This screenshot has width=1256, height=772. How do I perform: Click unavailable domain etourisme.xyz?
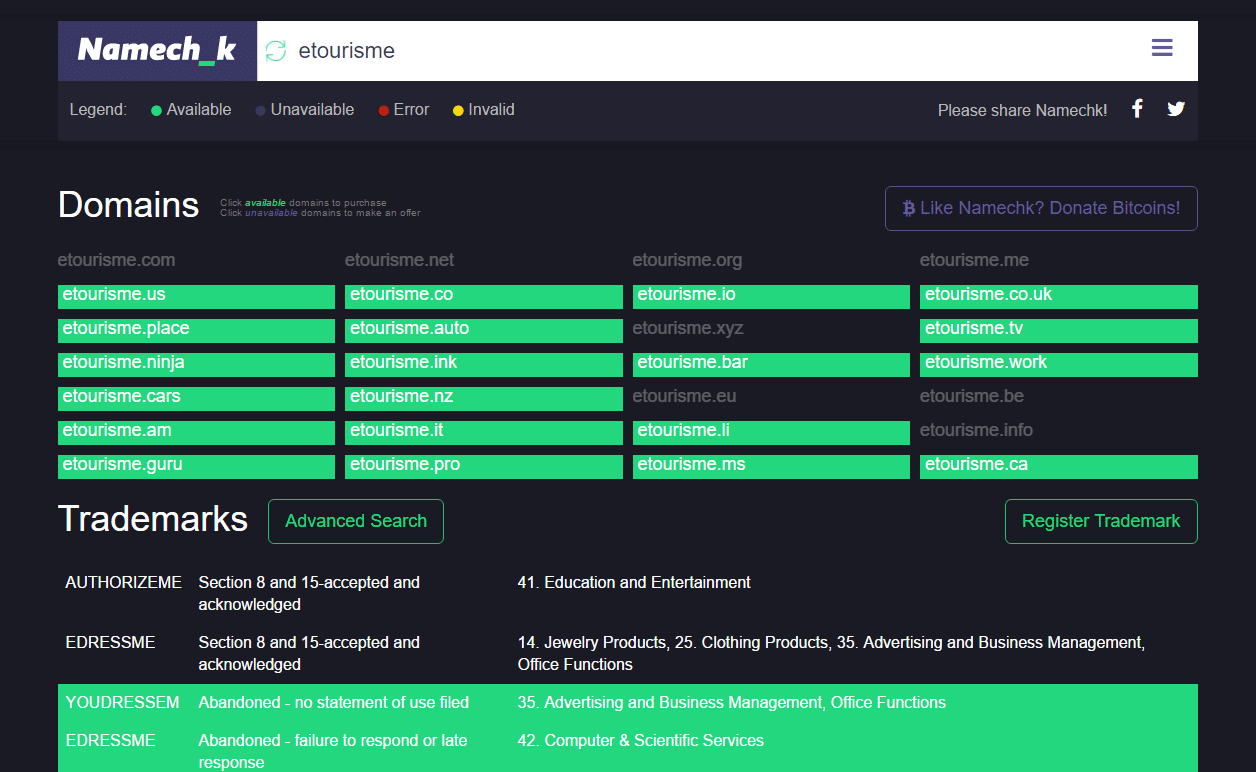tap(688, 328)
